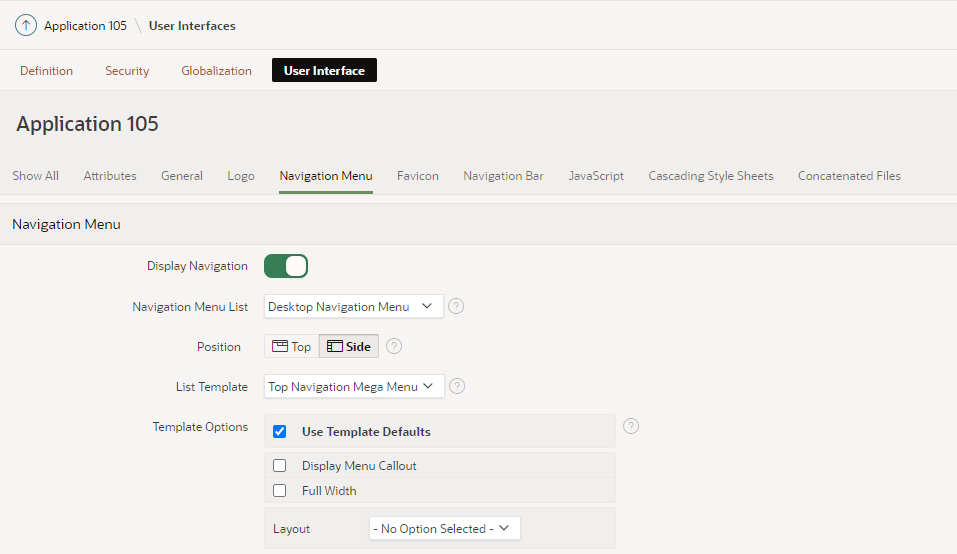Open help icon for Template Options

[x=631, y=426]
